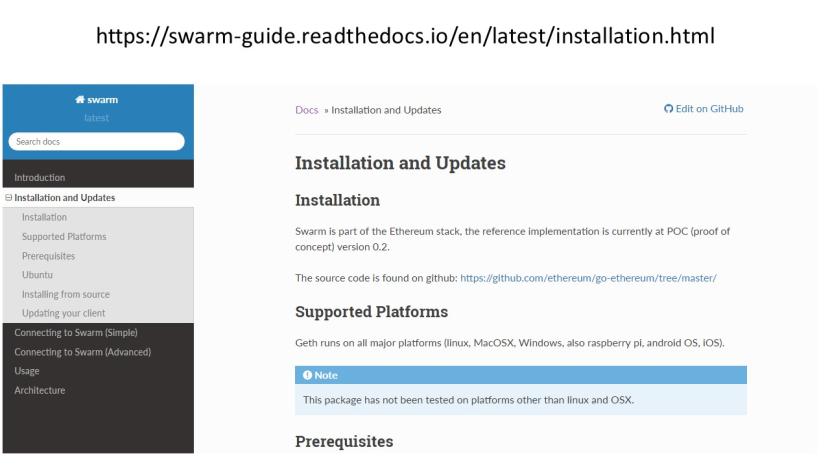Open the Introduction page in sidebar
Viewport: 830px width, 467px height.
[40, 178]
